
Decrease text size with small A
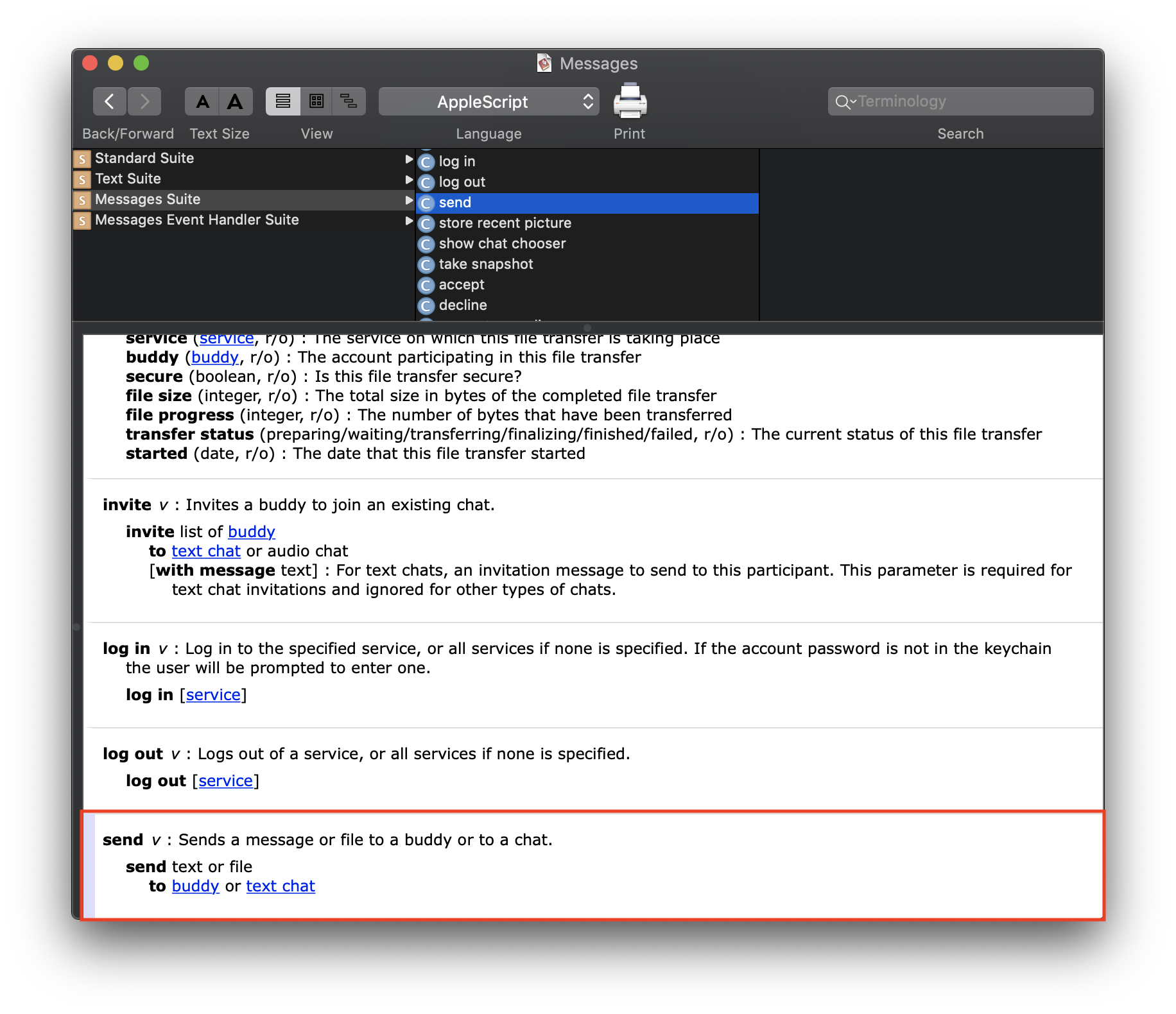click(202, 101)
